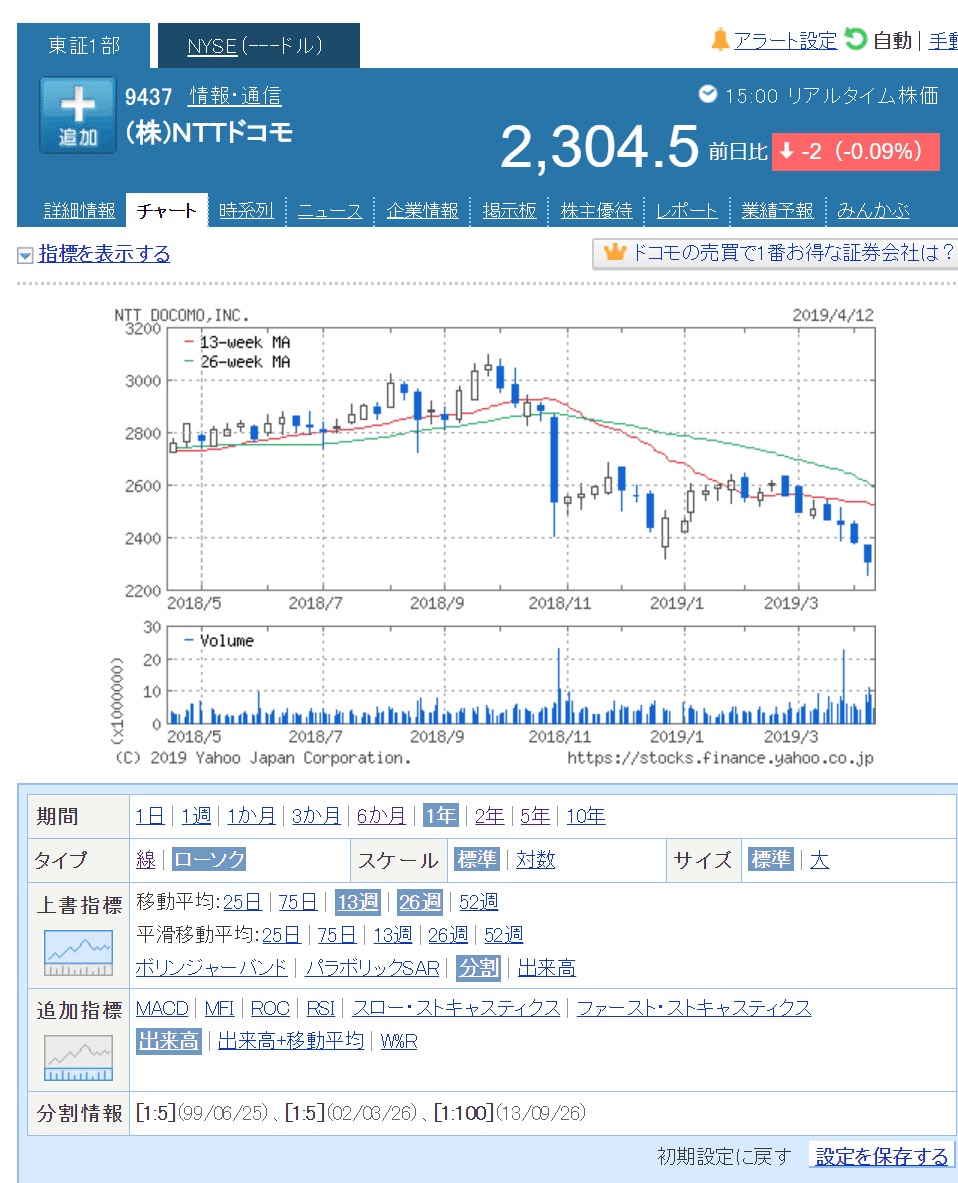Screen dimensions: 958x1183
Task: Toggle the 分割 overlay indicator
Action: coord(477,968)
